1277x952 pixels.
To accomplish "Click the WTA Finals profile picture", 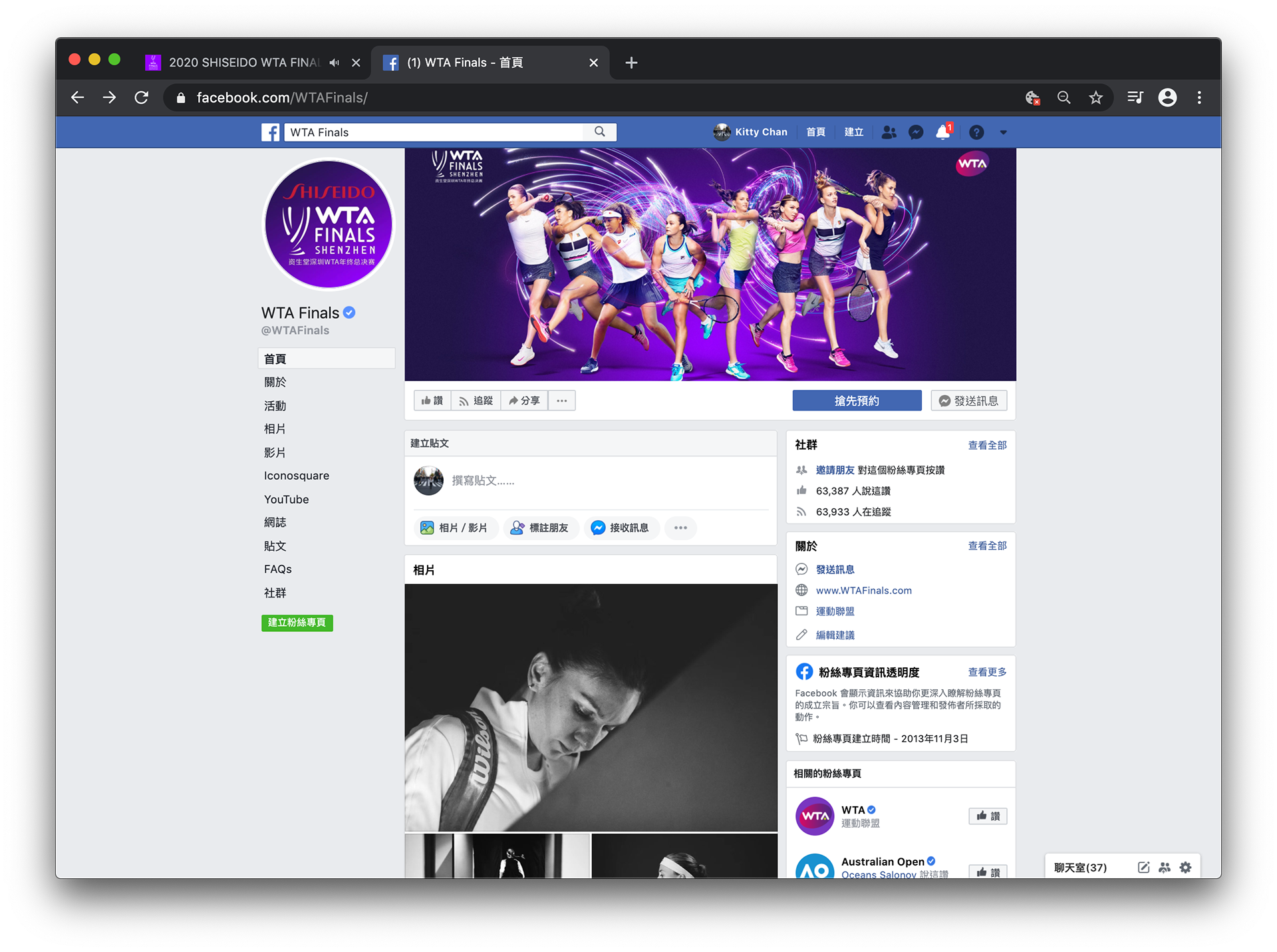I will point(329,224).
